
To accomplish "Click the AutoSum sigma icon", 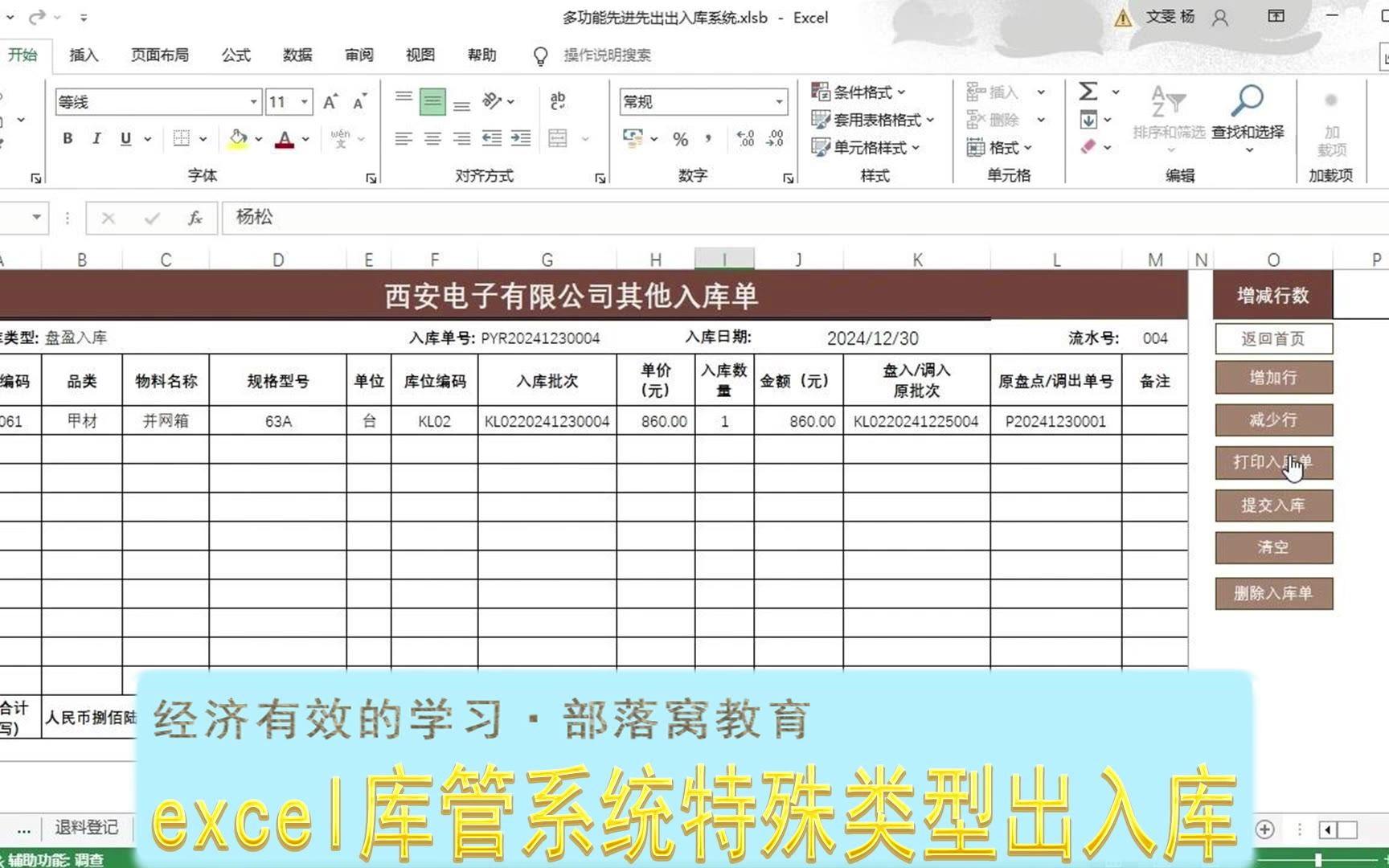I will click(x=1088, y=92).
